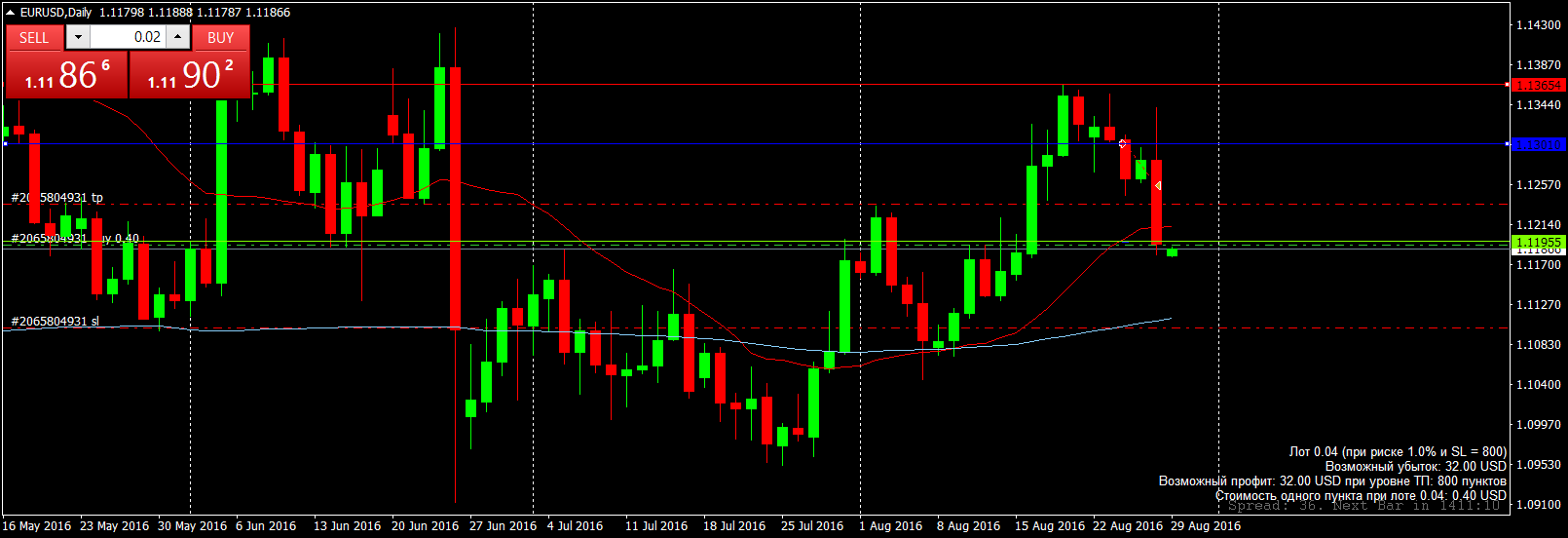The height and width of the screenshot is (538, 1568).
Task: Click the green 1.11955 price label
Action: click(1539, 242)
